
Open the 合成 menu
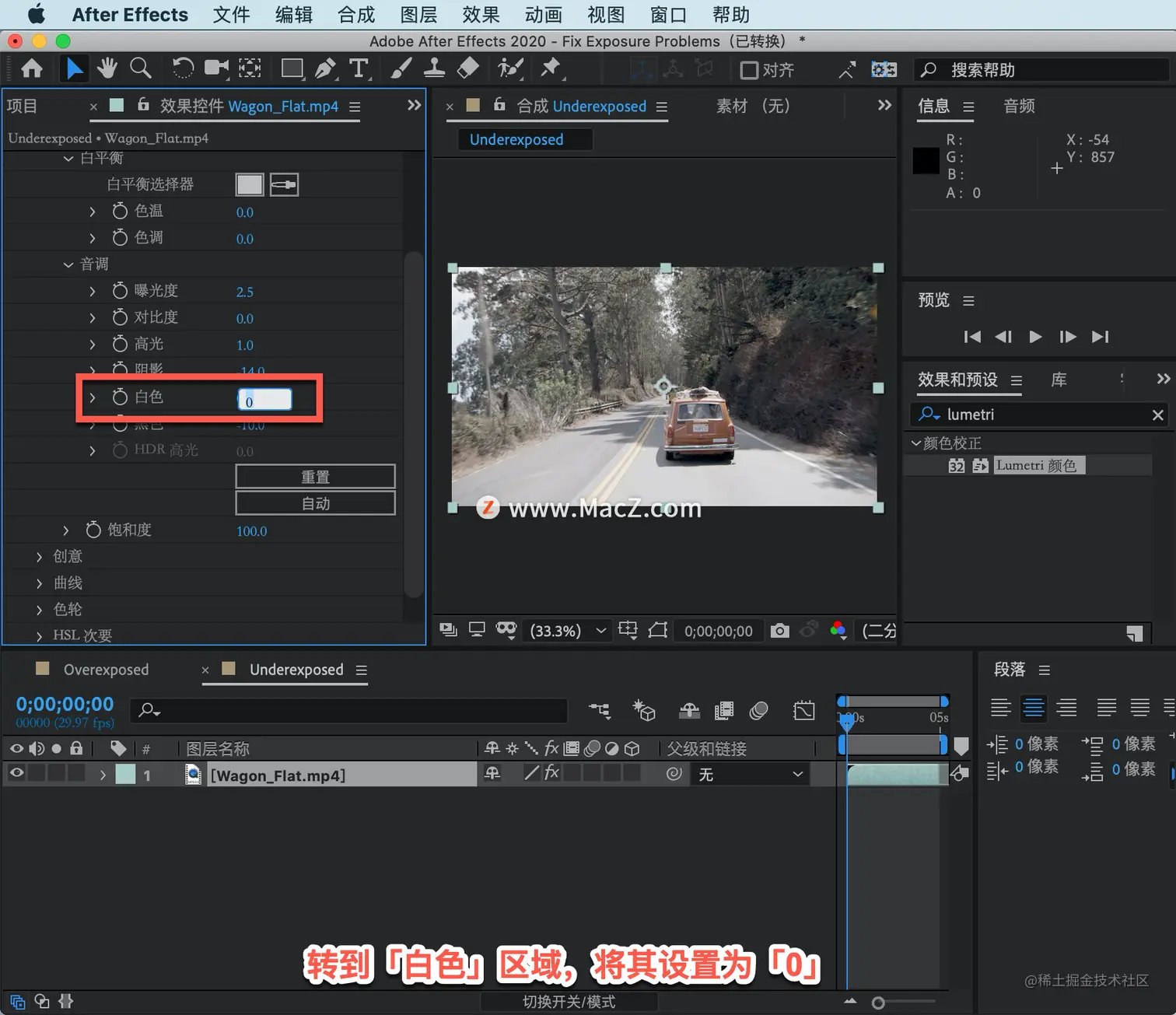[356, 15]
